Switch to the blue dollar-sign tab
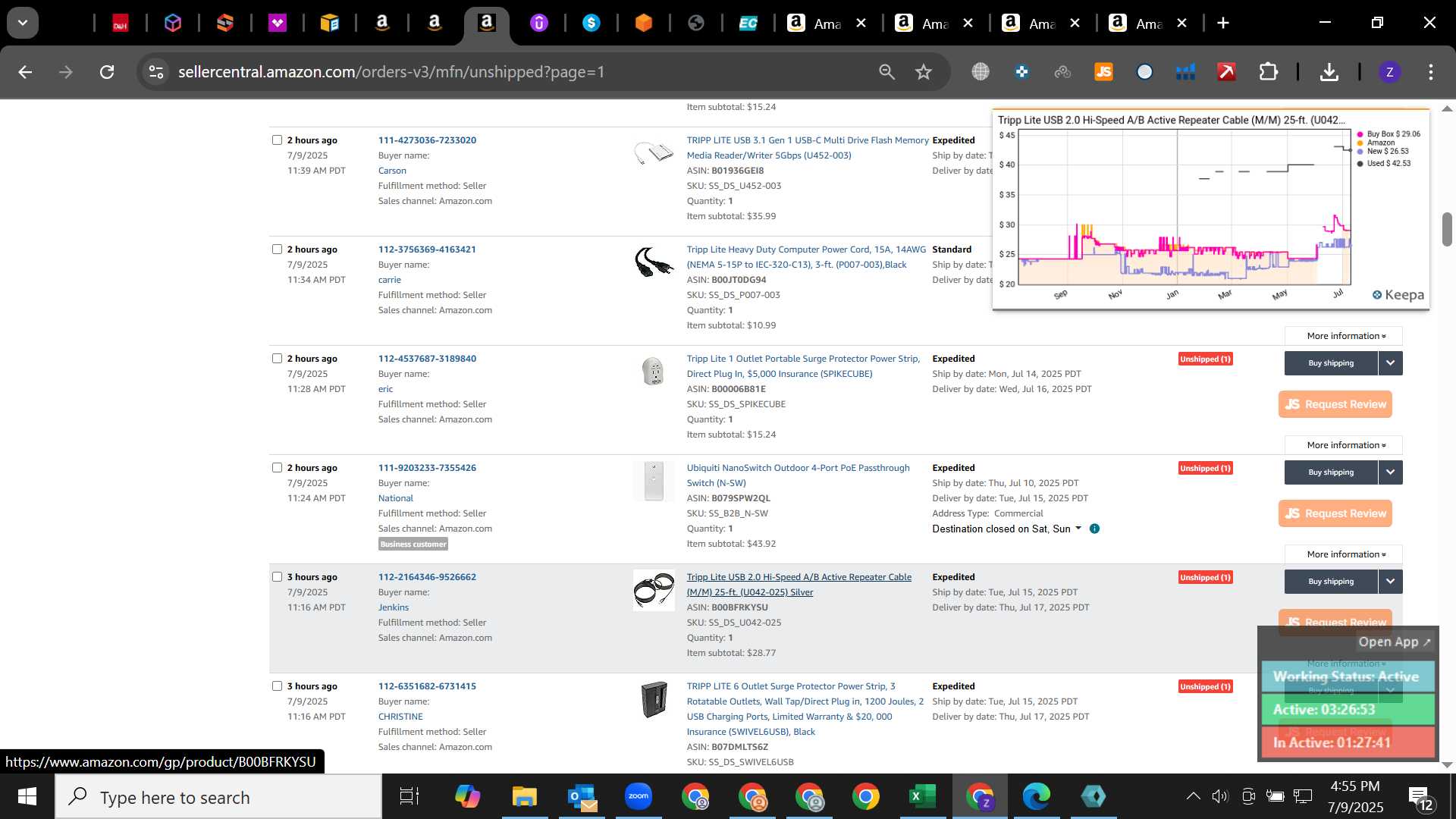 pos(591,24)
